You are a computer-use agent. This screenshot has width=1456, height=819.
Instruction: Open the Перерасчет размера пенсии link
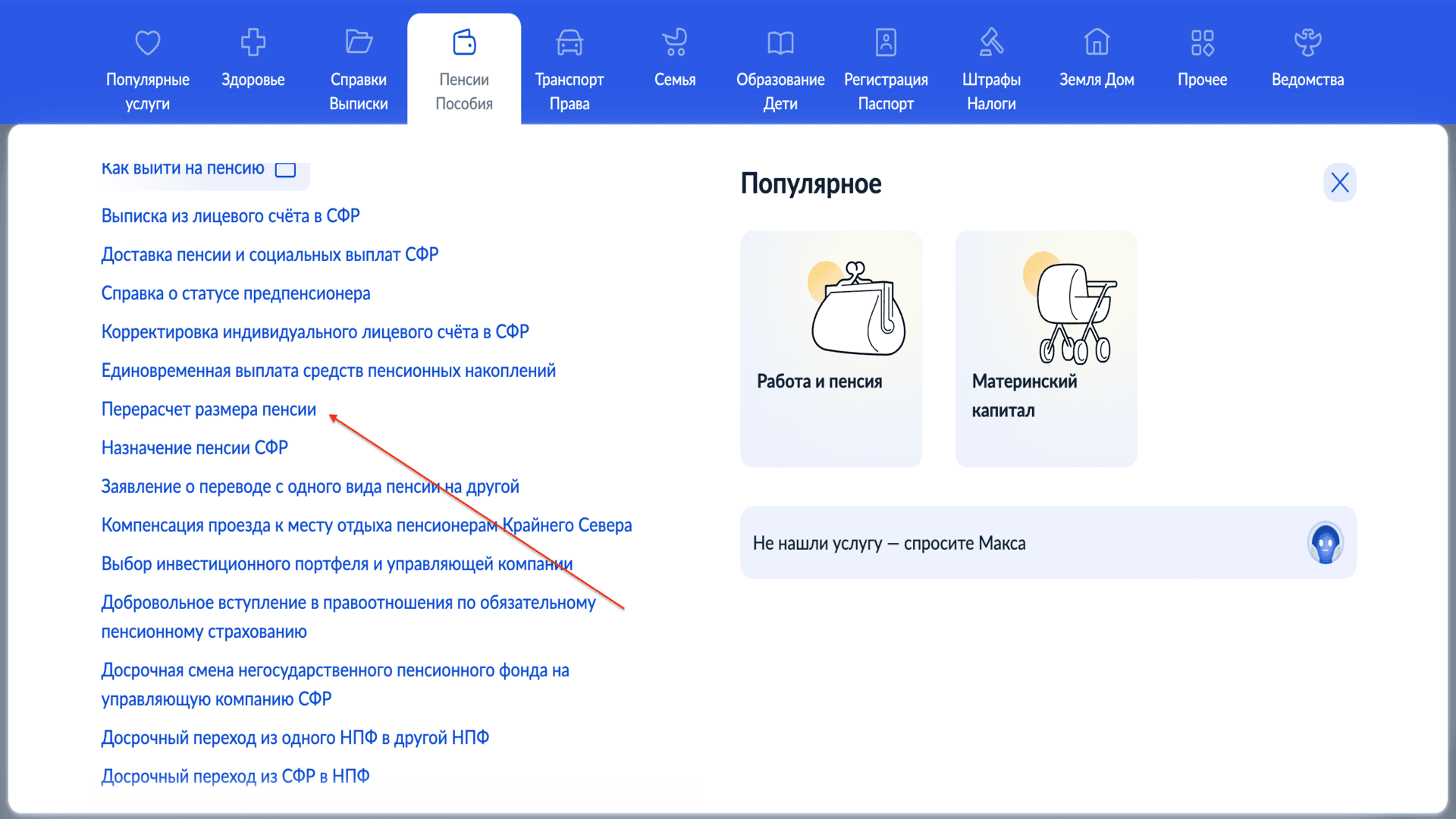pos(209,409)
